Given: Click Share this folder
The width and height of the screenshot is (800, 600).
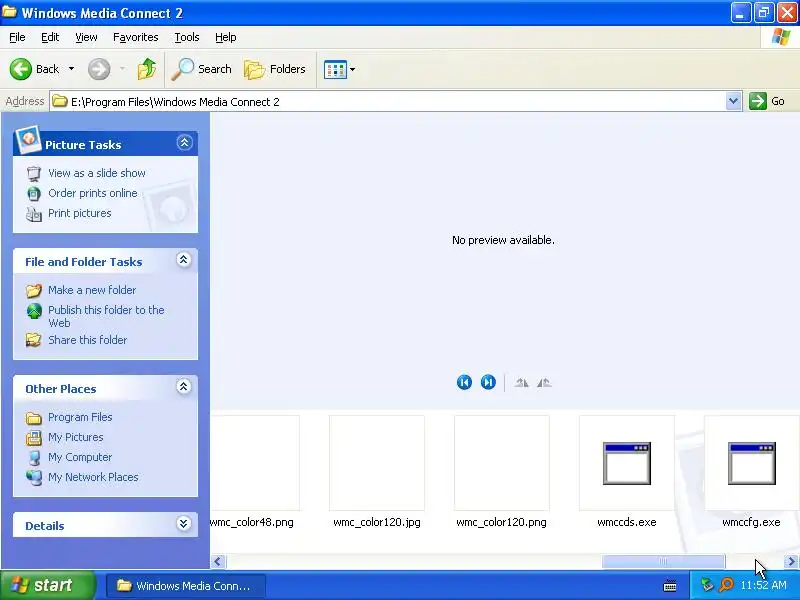Looking at the screenshot, I should [87, 340].
